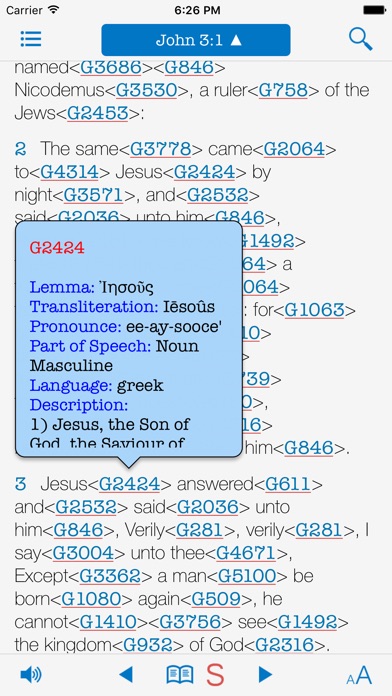Tap G2424 popup heading in red
392x696 pixels.
click(57, 248)
